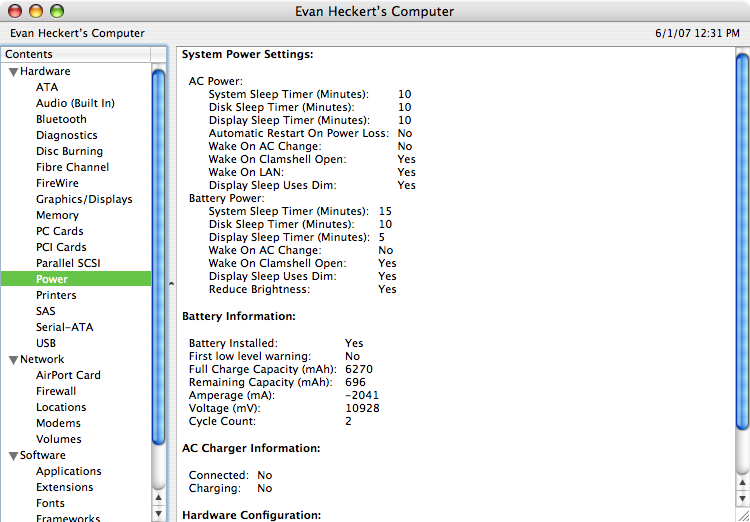This screenshot has width=750, height=522.
Task: Select Firewall under Network
Action: click(x=55, y=391)
